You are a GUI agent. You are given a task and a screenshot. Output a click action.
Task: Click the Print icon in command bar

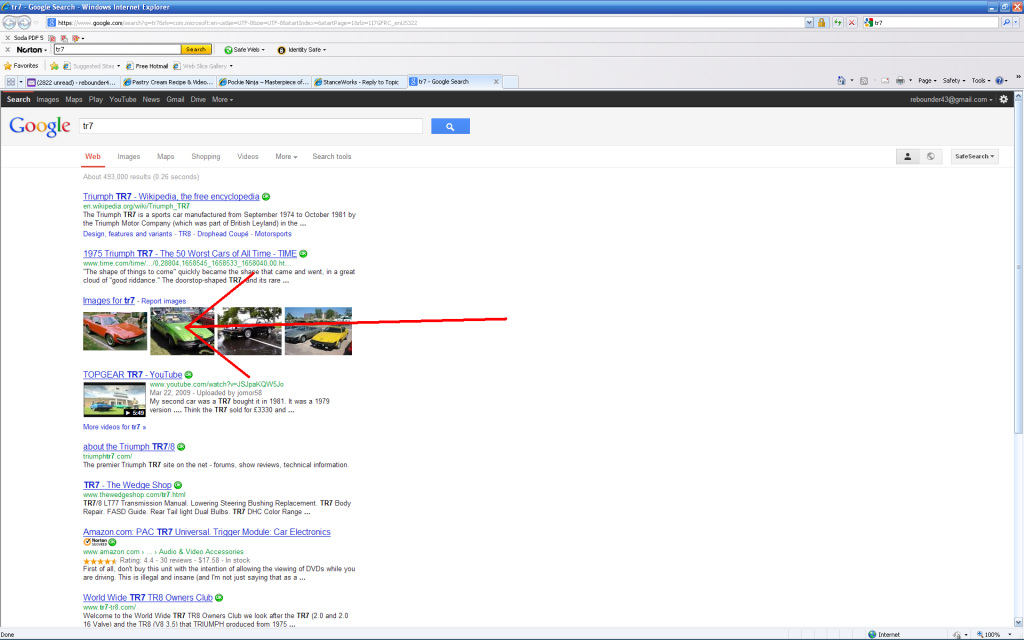tap(900, 80)
